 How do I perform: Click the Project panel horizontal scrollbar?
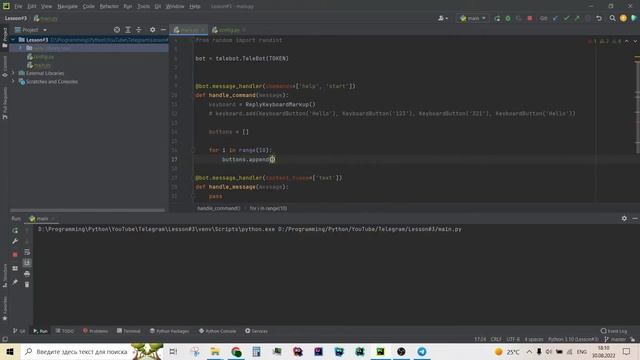tap(87, 210)
